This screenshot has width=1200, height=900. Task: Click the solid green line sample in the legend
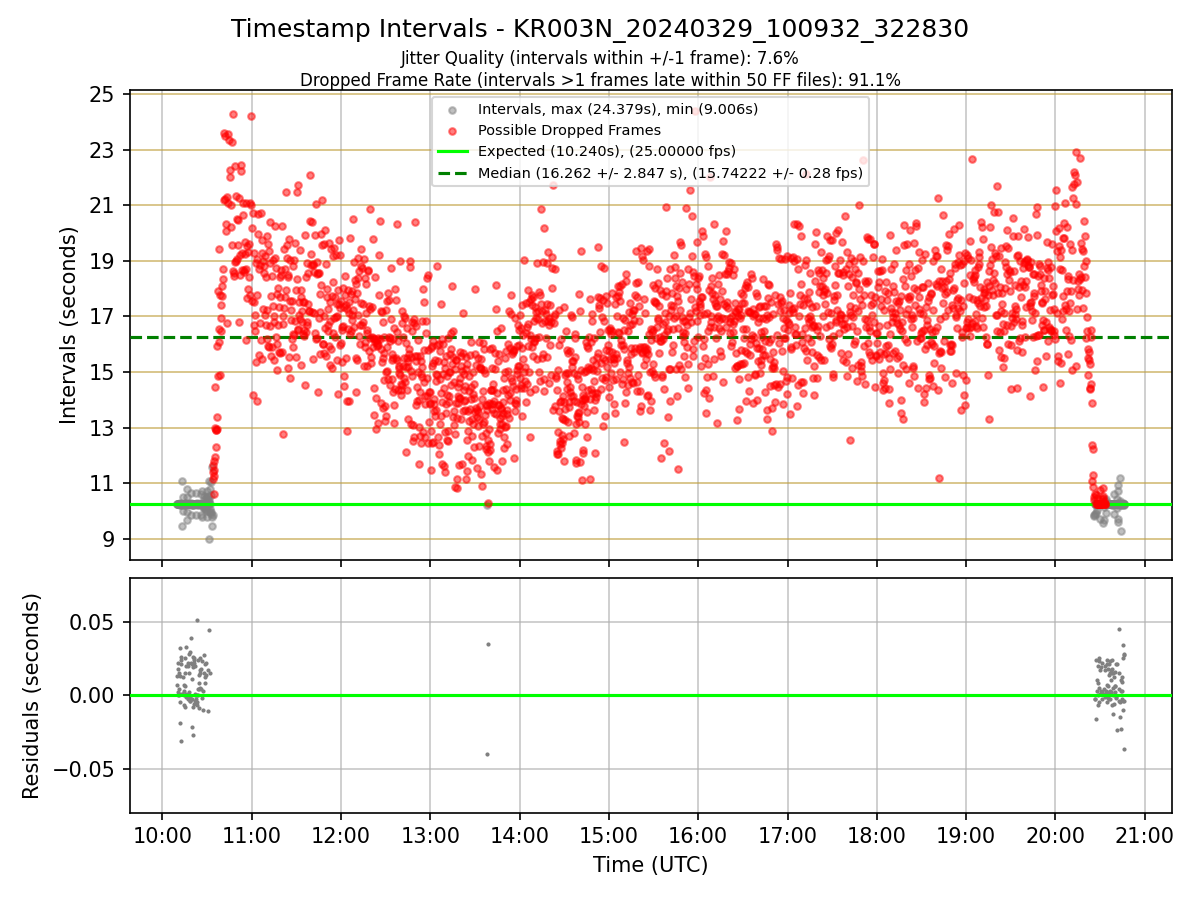pos(453,152)
